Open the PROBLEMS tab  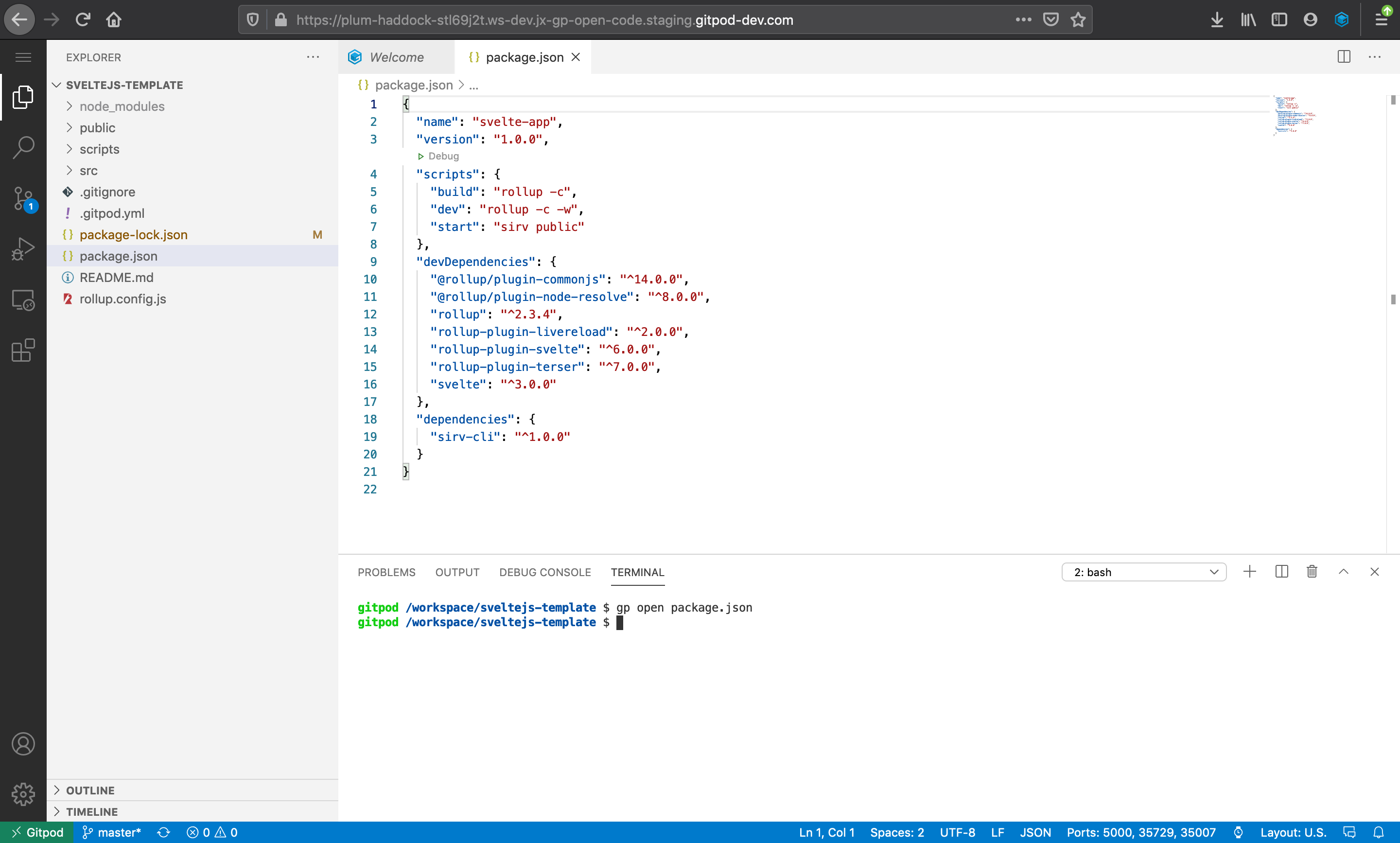point(386,572)
